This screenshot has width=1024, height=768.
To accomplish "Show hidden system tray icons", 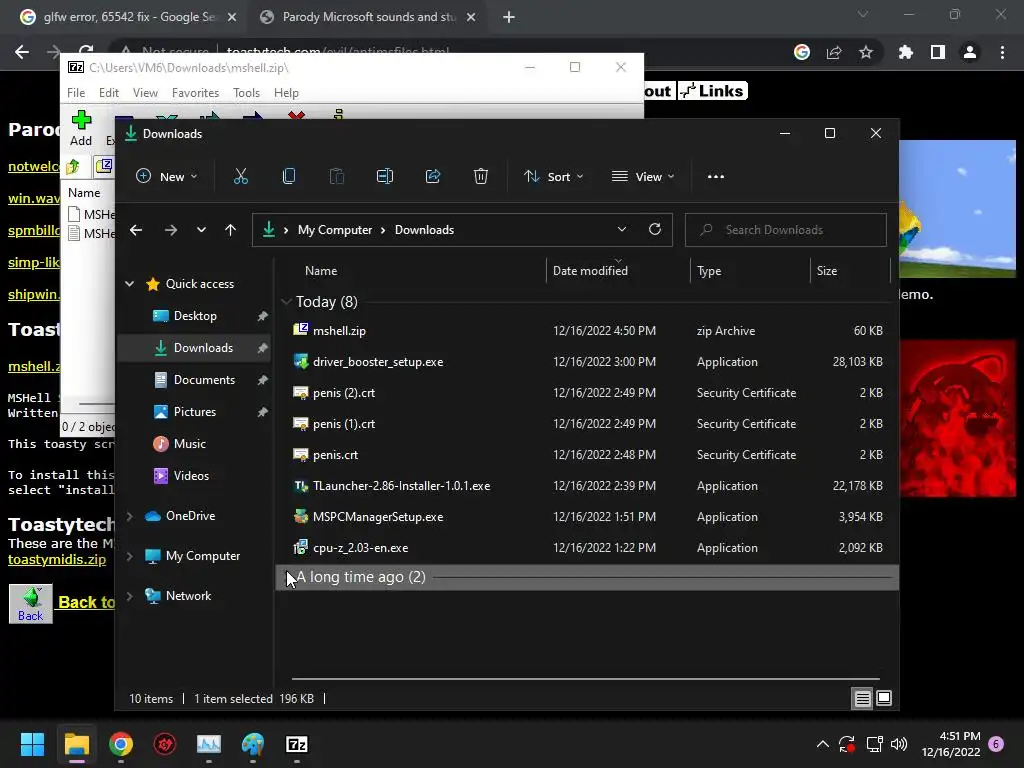I will [x=823, y=744].
